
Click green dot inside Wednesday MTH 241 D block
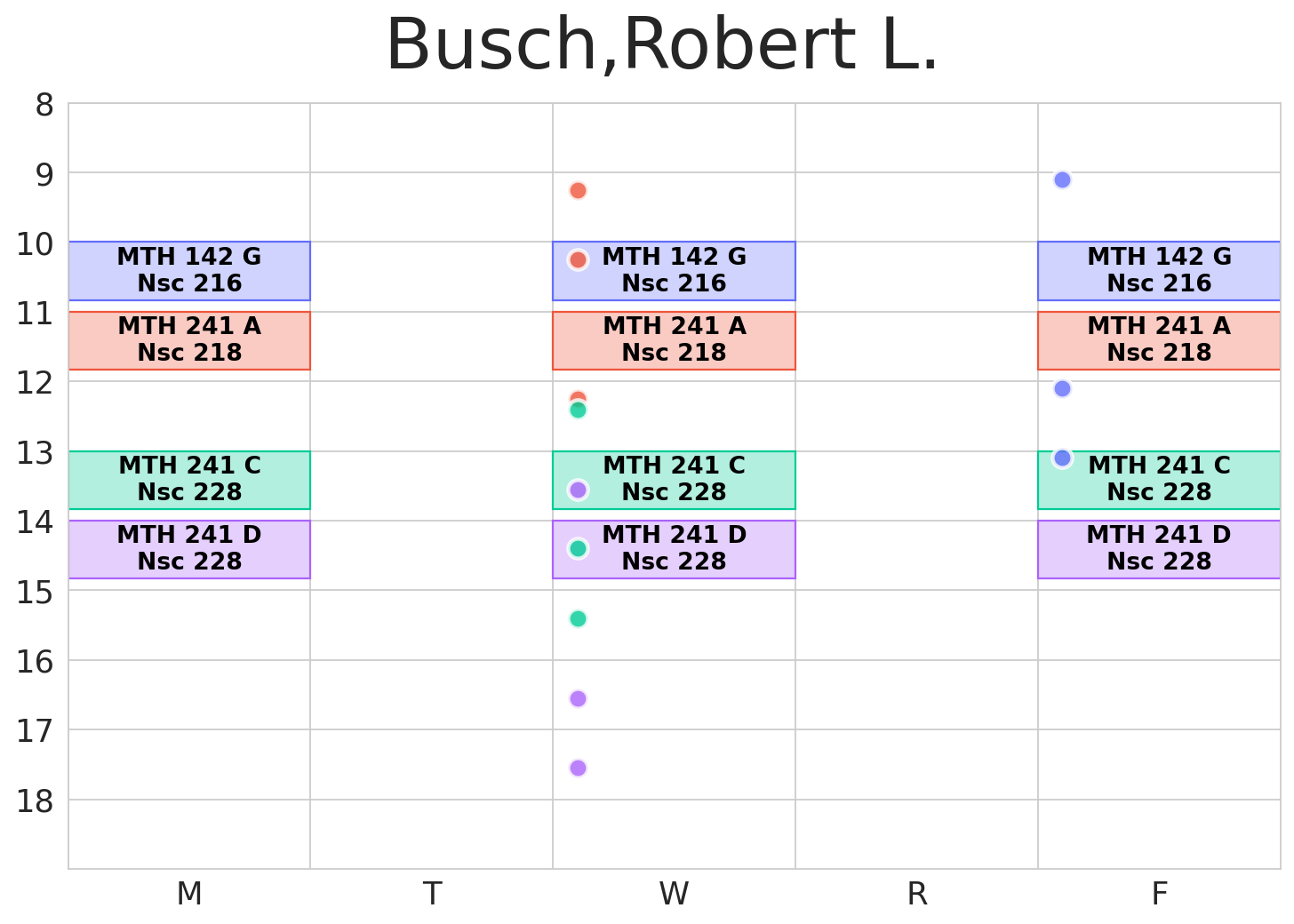[578, 548]
